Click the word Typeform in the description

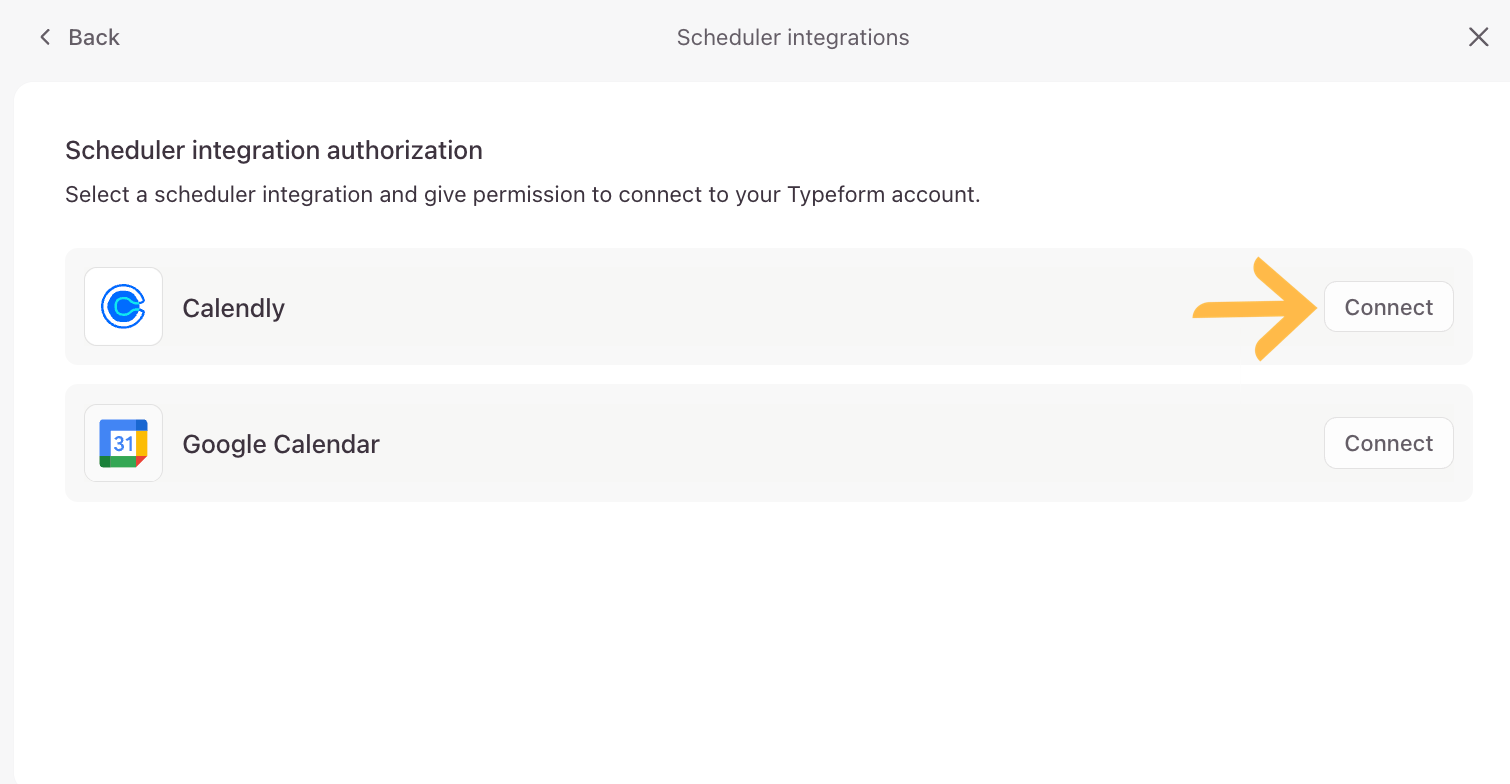tap(831, 194)
